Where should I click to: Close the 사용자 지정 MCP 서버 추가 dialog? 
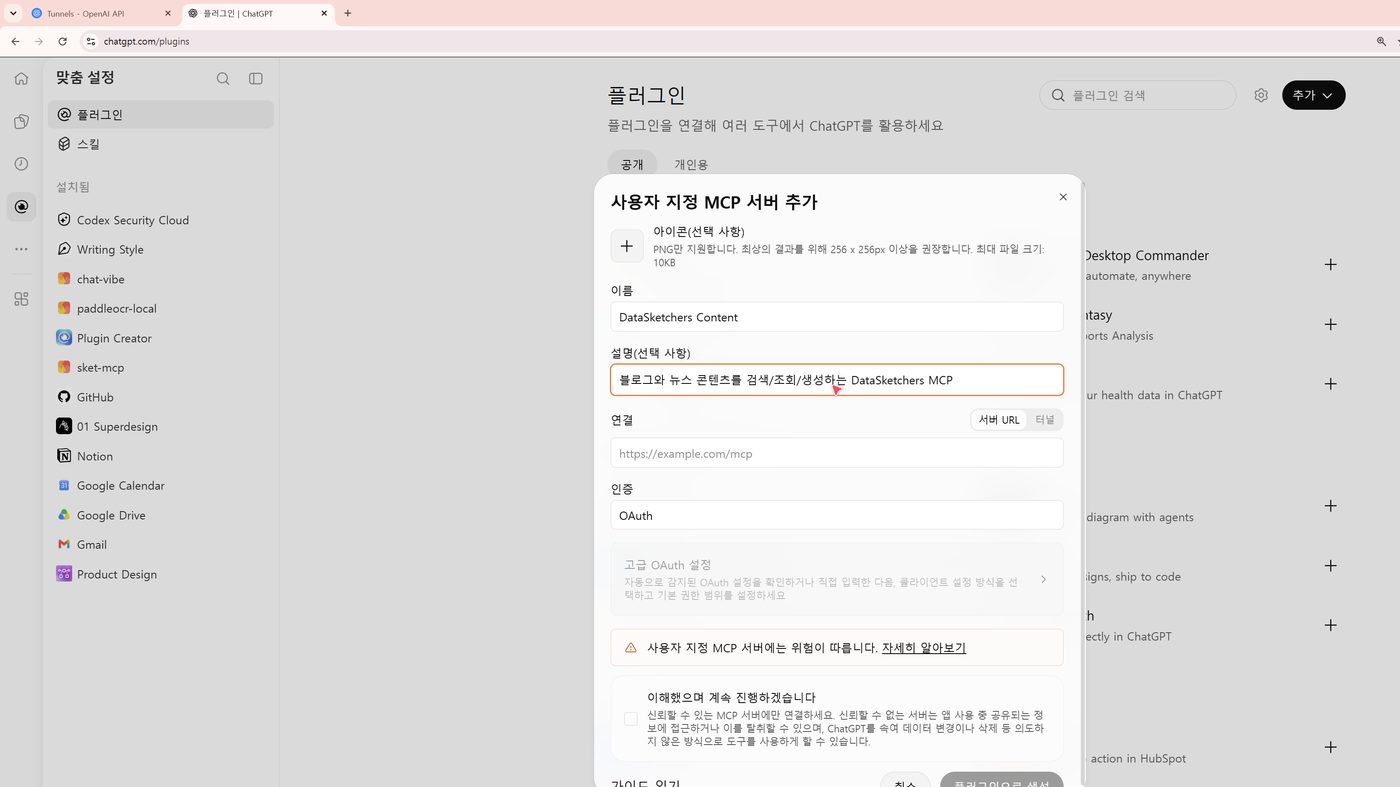[1063, 197]
